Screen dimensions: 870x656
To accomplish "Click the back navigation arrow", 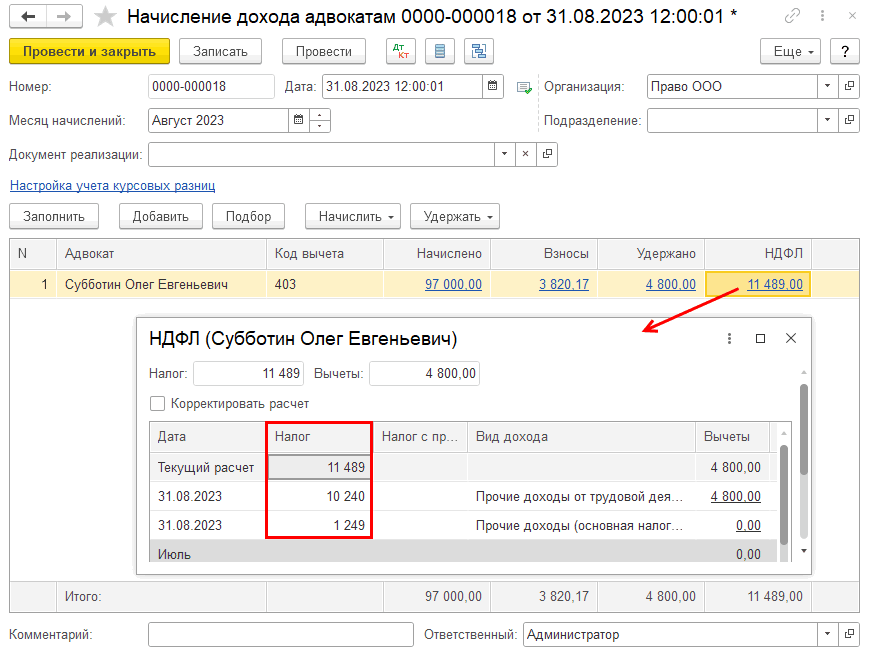I will pyautogui.click(x=28, y=17).
